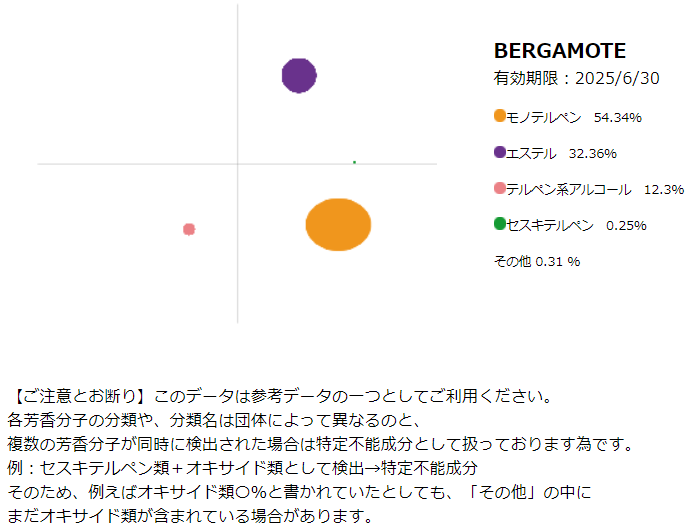Click the purple legend dot for エステル
This screenshot has width=696, height=528.
(x=500, y=152)
